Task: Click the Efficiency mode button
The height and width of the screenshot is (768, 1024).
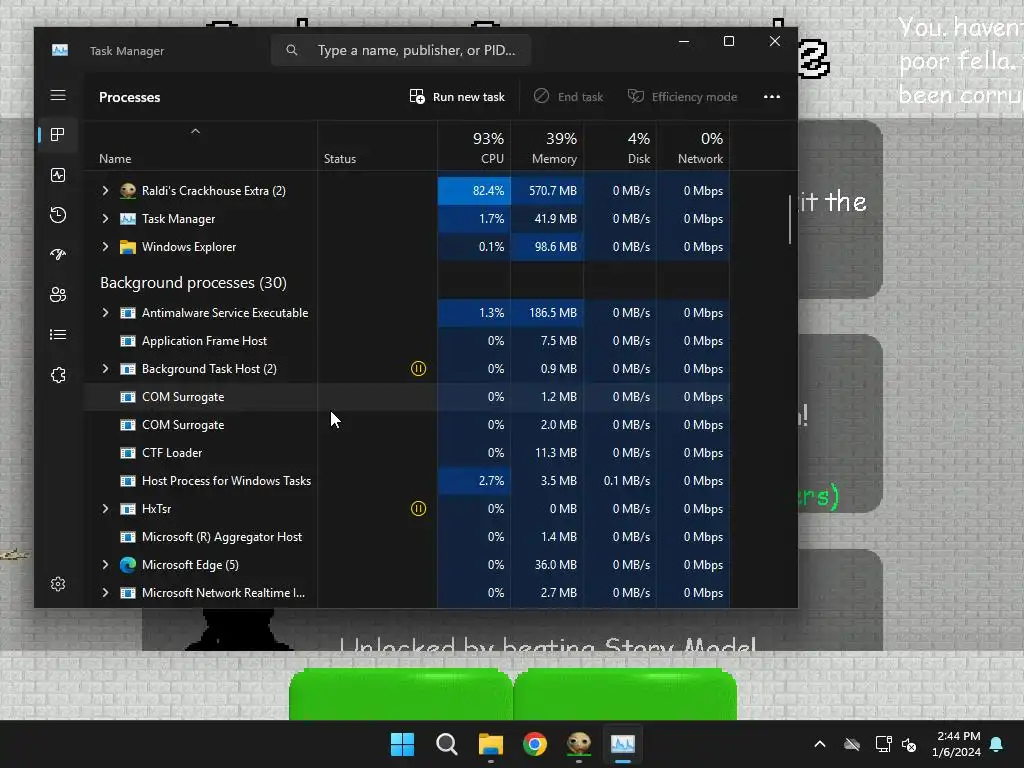Action: (682, 97)
